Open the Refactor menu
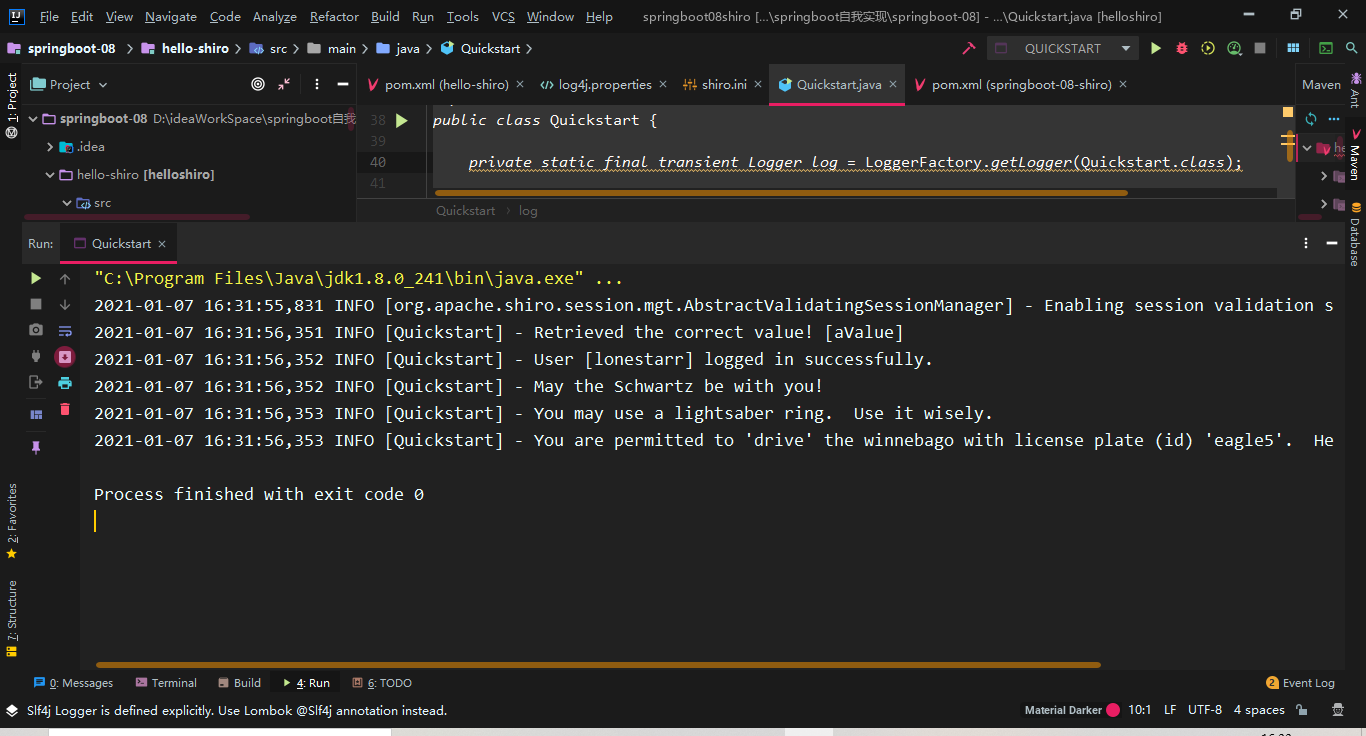Screen dimensions: 1366x736 point(334,17)
